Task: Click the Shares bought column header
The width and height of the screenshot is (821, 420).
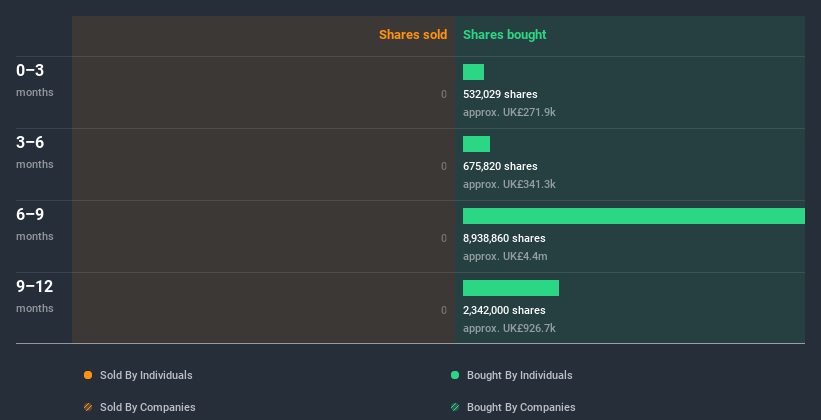Action: click(x=505, y=35)
